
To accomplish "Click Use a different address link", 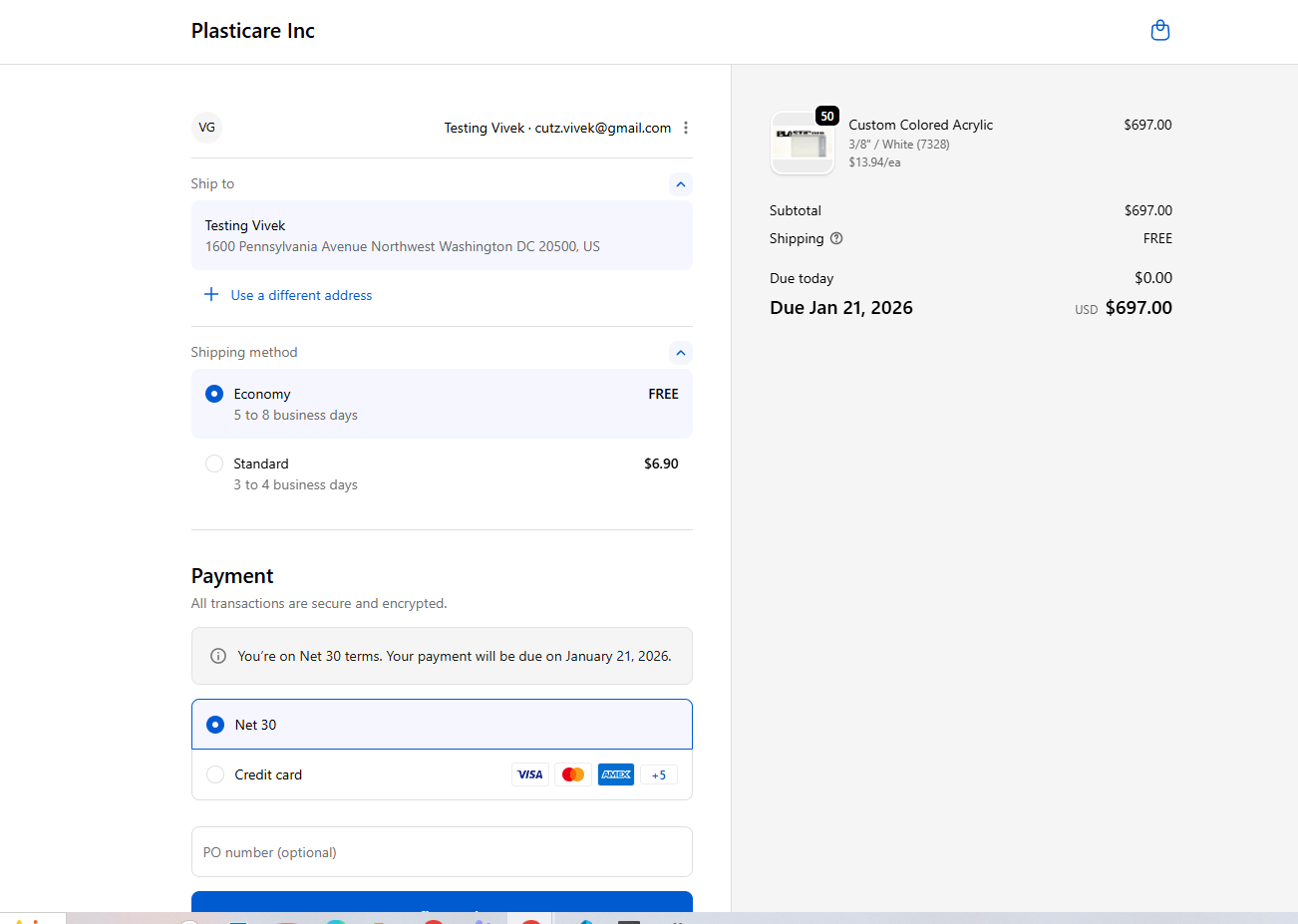I will [301, 295].
